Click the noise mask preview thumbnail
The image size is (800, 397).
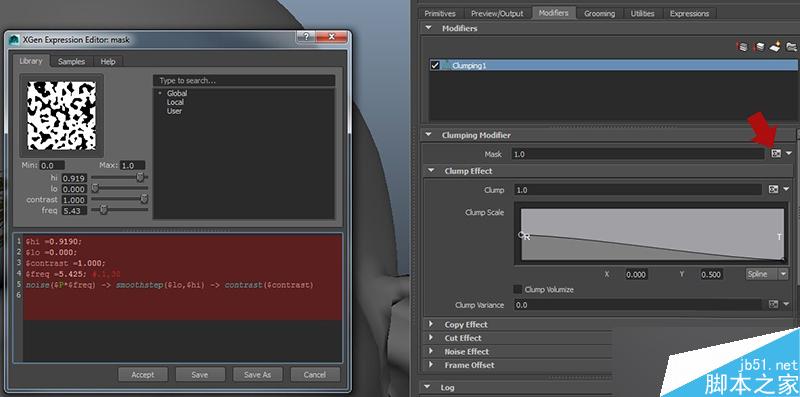[61, 115]
